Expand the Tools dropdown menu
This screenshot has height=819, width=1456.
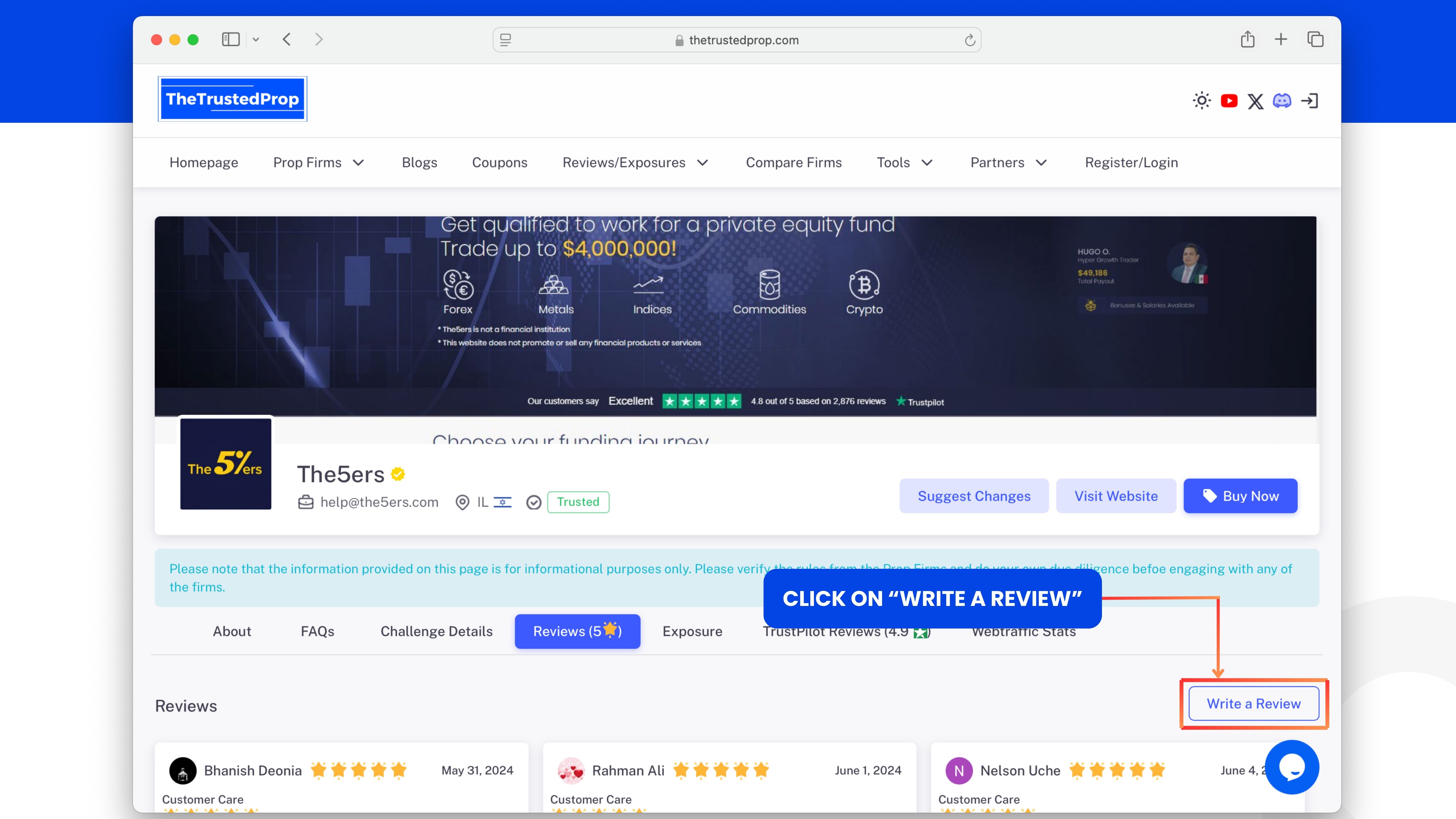[x=904, y=163]
